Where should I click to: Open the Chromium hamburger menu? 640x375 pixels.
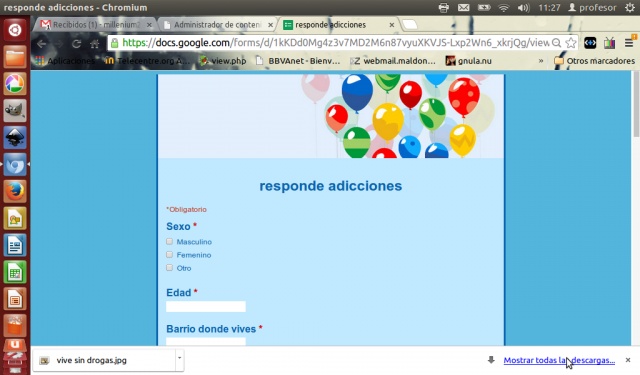pyautogui.click(x=629, y=43)
